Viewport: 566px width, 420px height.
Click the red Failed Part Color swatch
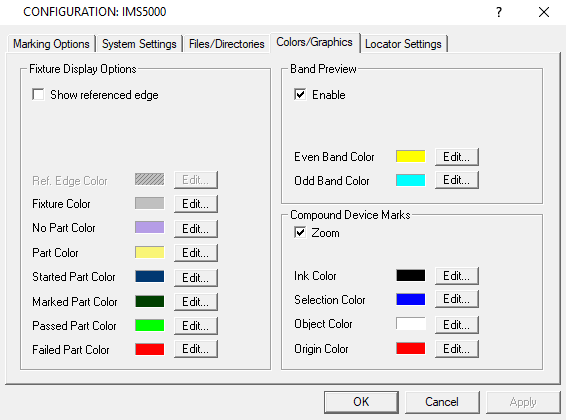pyautogui.click(x=149, y=349)
